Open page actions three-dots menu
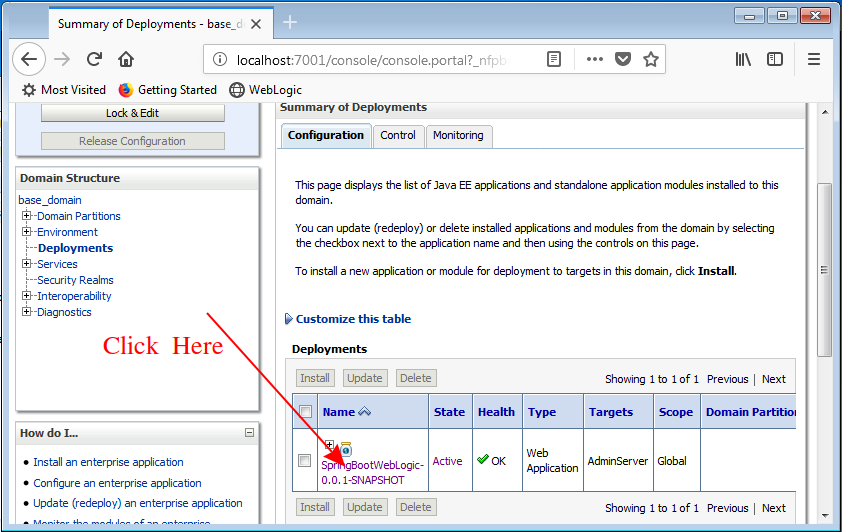Viewport: 842px width, 532px height. [594, 59]
